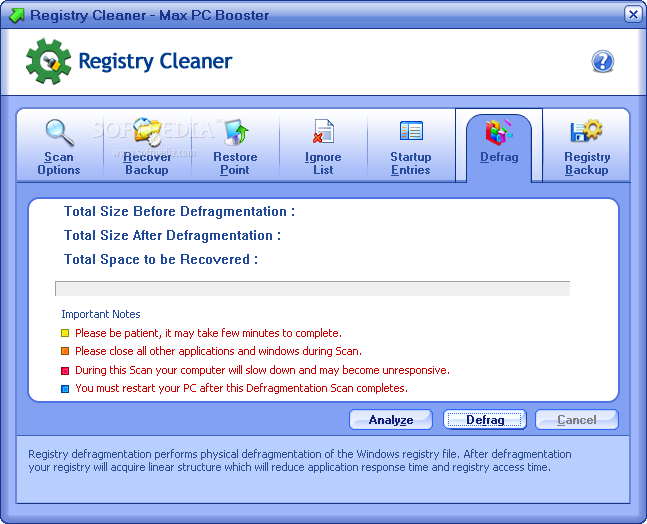The height and width of the screenshot is (524, 647).
Task: Click the Startup Entries list icon
Action: coord(411,131)
